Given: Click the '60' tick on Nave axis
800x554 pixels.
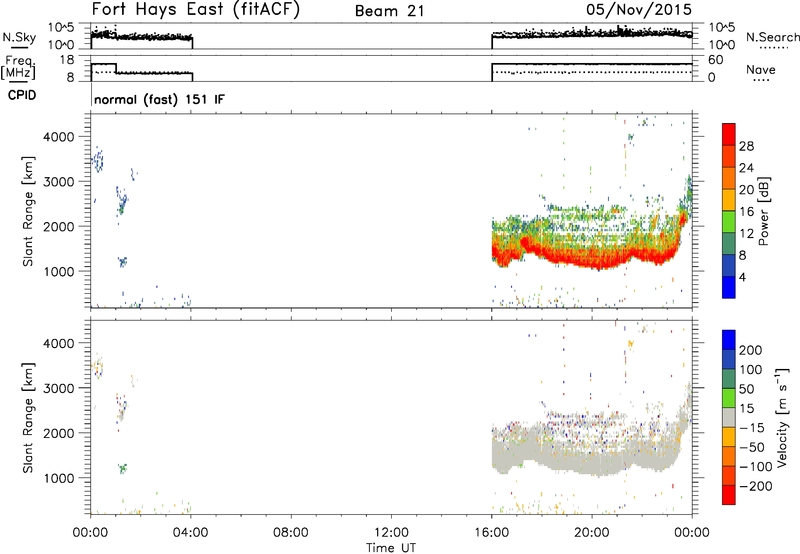Looking at the screenshot, I should [x=716, y=60].
